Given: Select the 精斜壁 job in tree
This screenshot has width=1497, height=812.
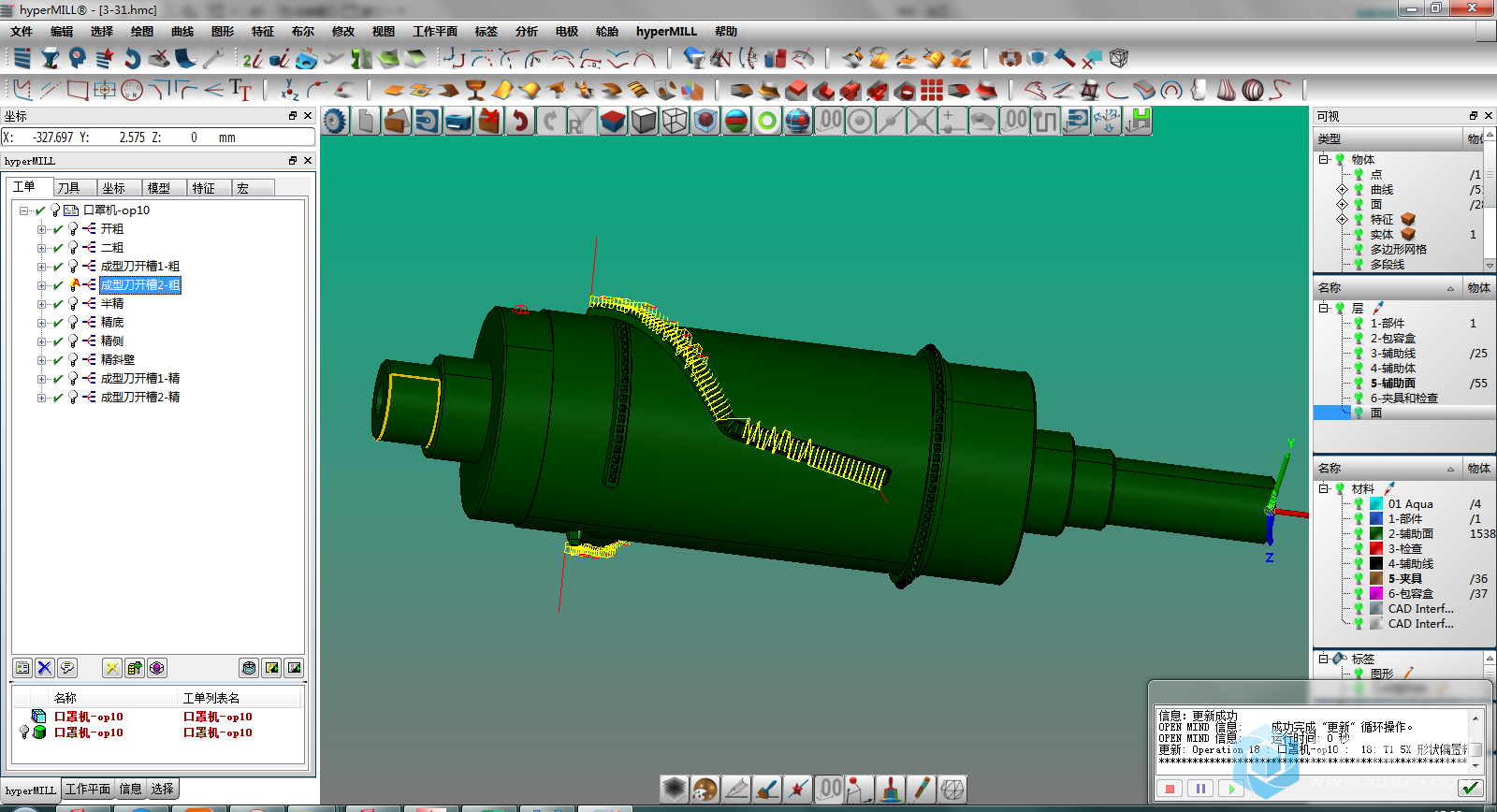Looking at the screenshot, I should [x=118, y=359].
